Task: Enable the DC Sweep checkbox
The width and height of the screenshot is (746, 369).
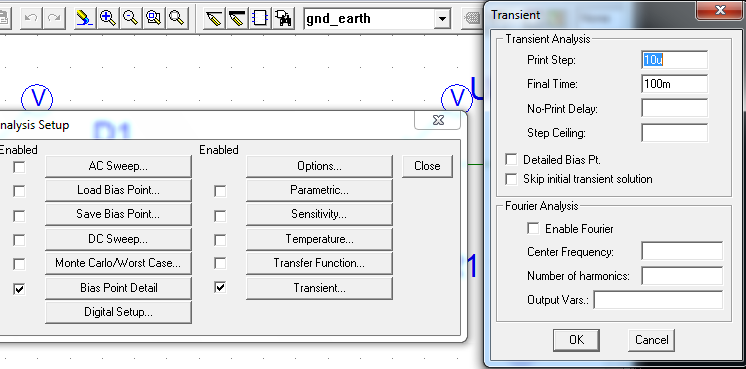Action: (19, 240)
